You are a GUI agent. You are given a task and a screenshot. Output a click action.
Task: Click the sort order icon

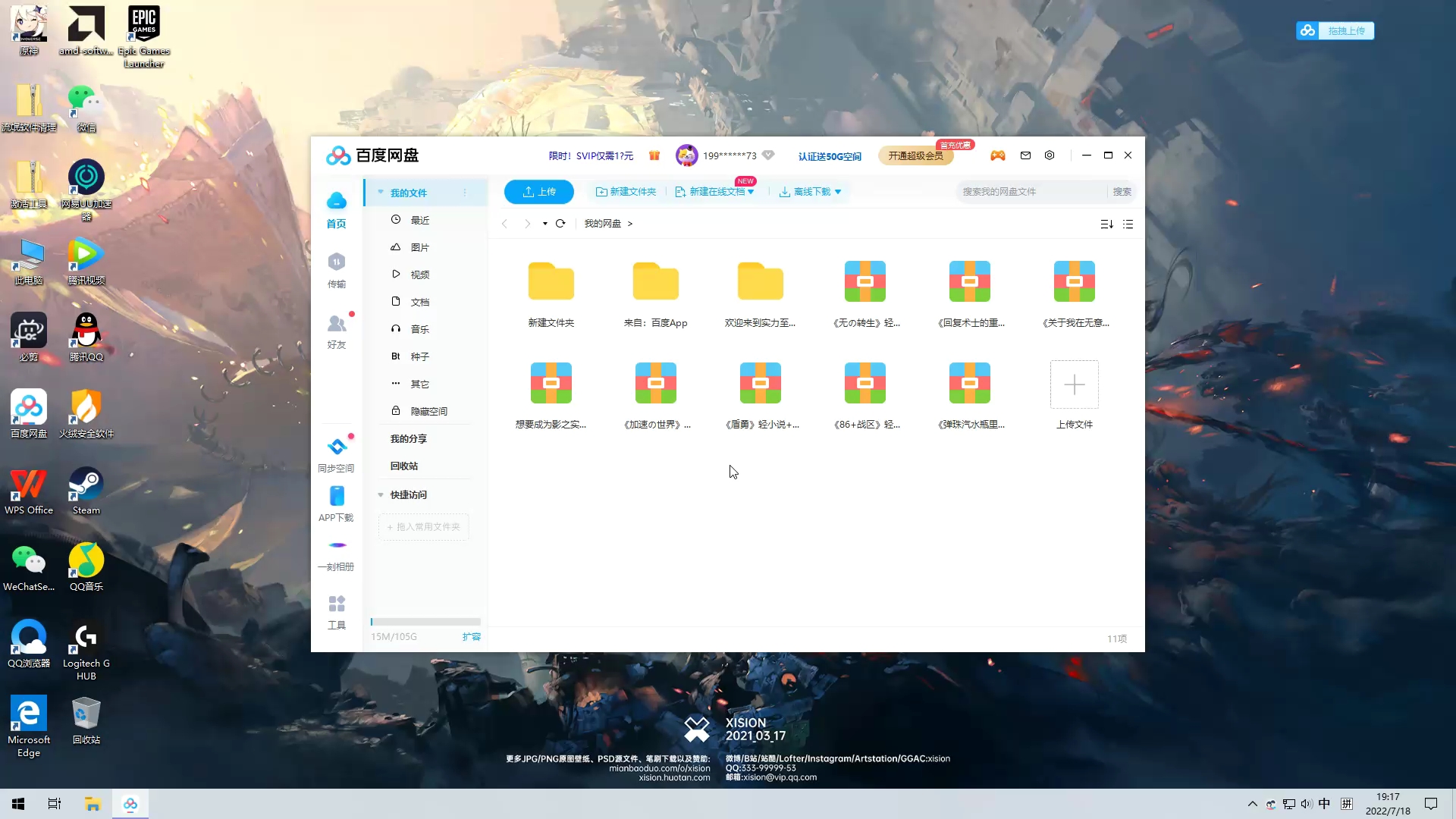pyautogui.click(x=1106, y=224)
